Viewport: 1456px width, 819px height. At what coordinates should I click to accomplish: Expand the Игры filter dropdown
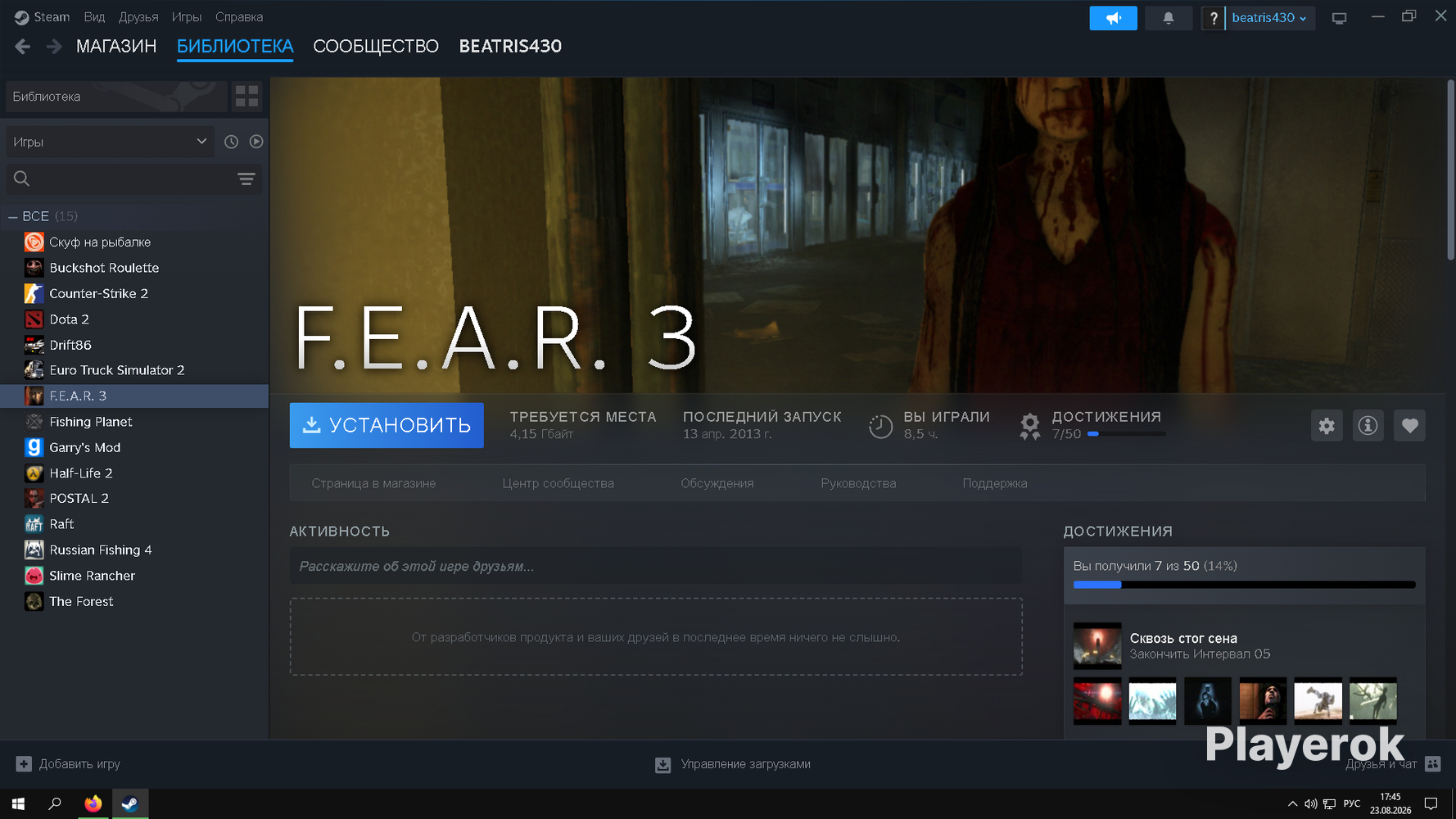coord(110,142)
